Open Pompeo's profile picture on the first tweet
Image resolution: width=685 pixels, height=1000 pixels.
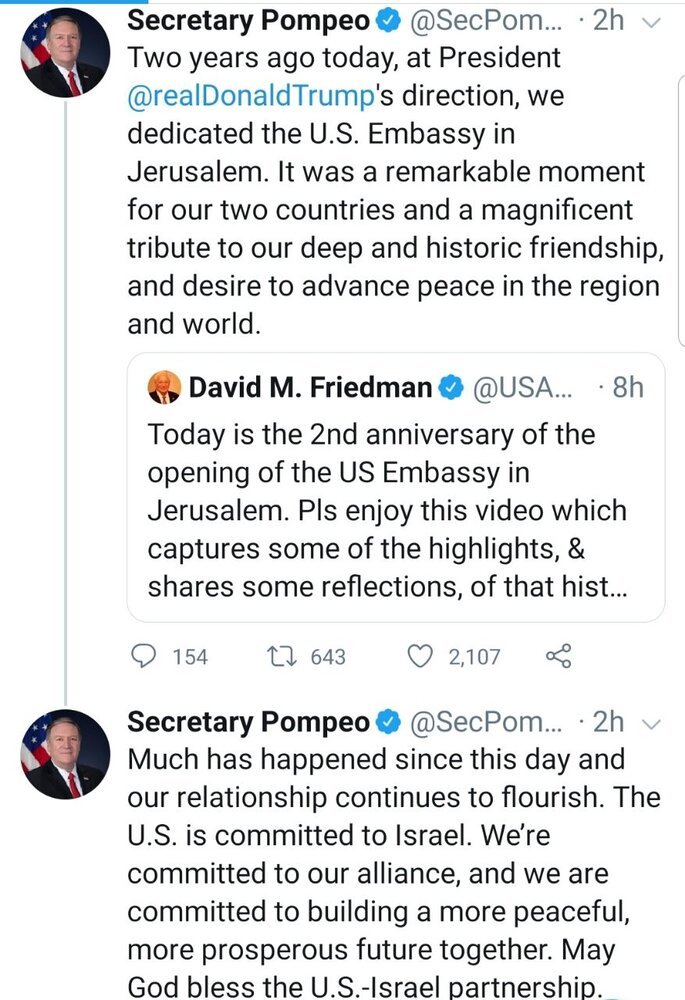(65, 53)
